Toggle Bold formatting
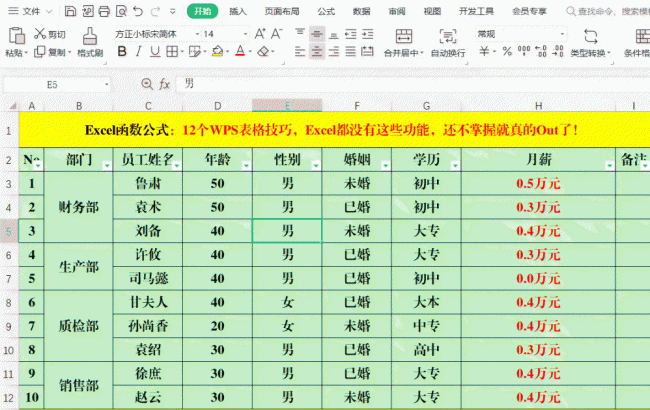This screenshot has height=410, width=650. click(x=122, y=51)
